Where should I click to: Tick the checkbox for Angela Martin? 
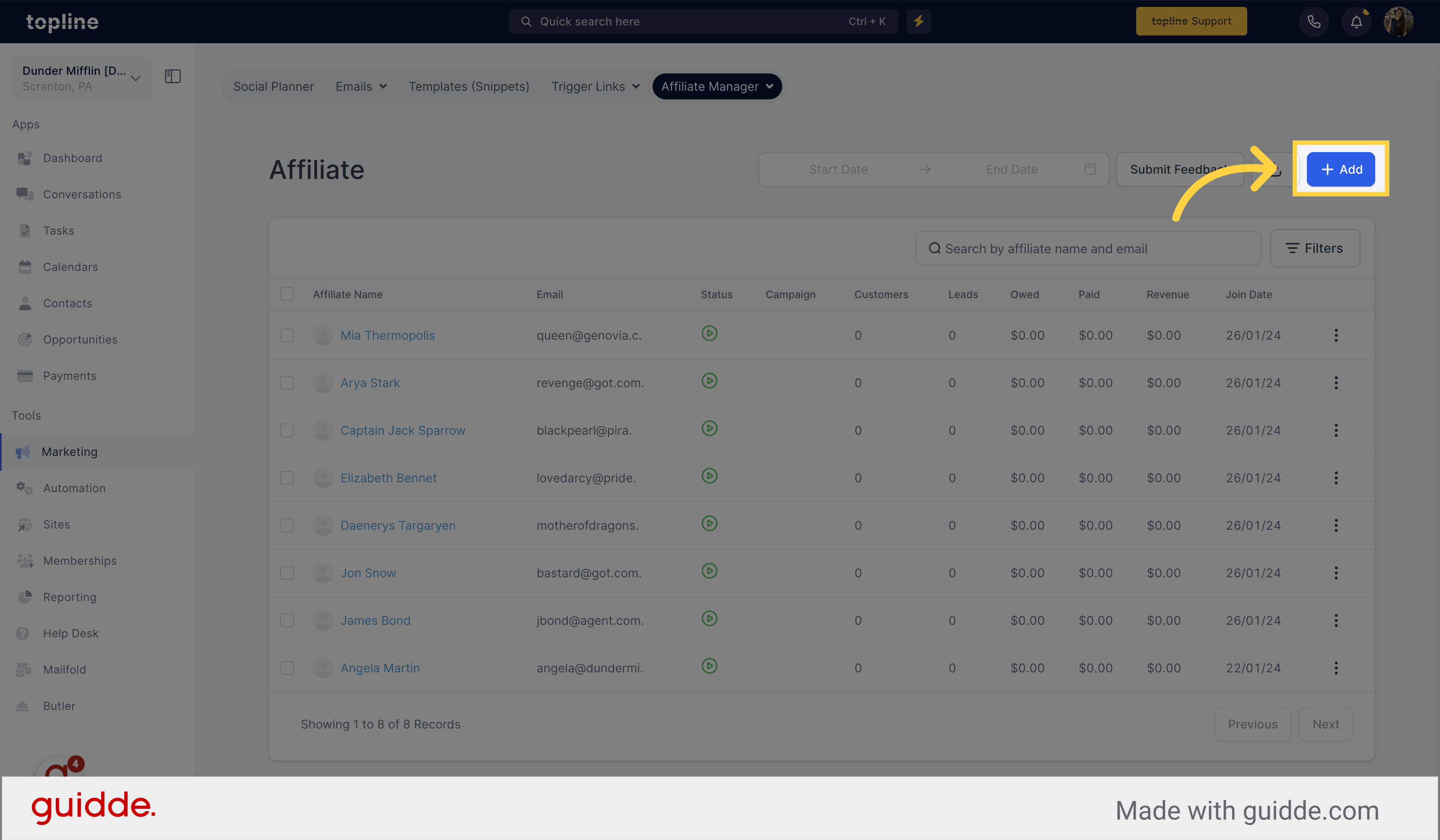point(287,668)
